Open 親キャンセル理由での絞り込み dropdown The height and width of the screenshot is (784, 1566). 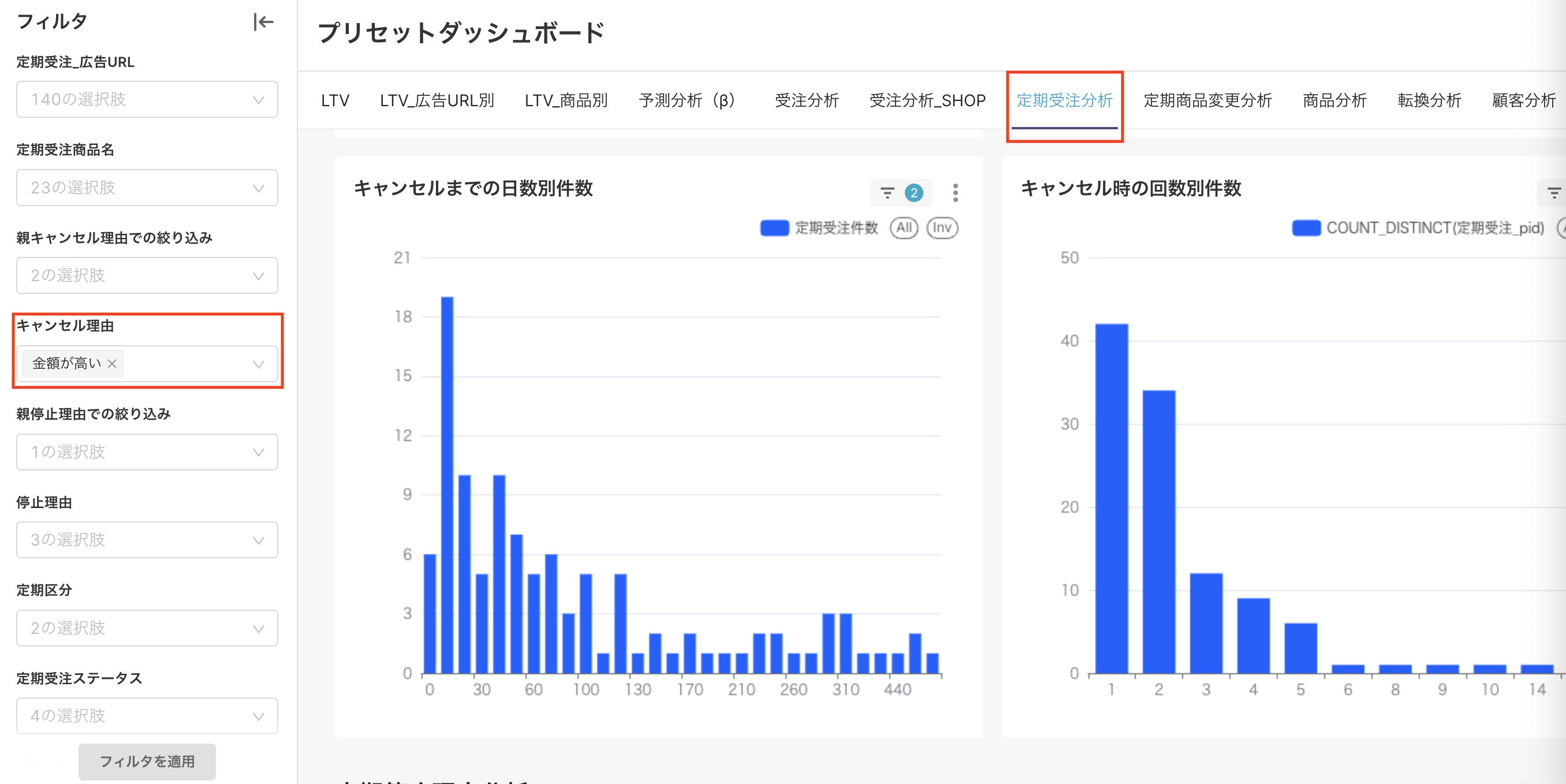pos(147,276)
